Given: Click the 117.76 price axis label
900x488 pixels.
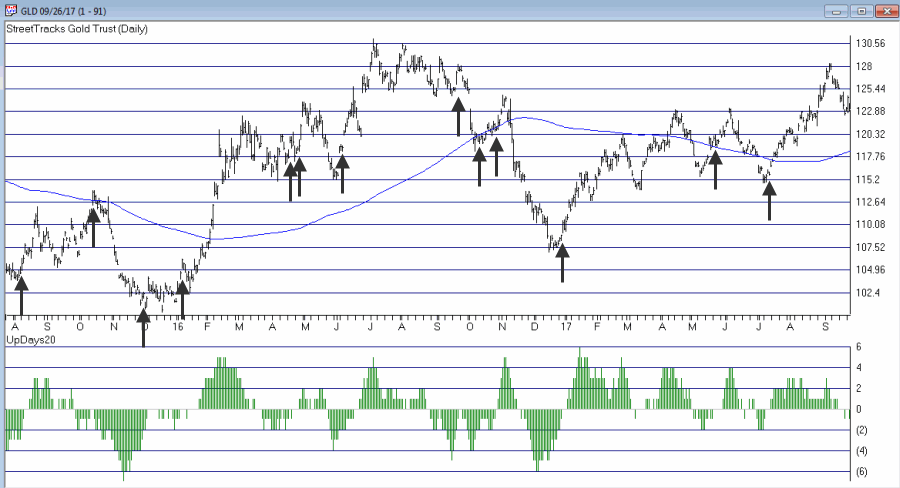Looking at the screenshot, I should (x=870, y=157).
